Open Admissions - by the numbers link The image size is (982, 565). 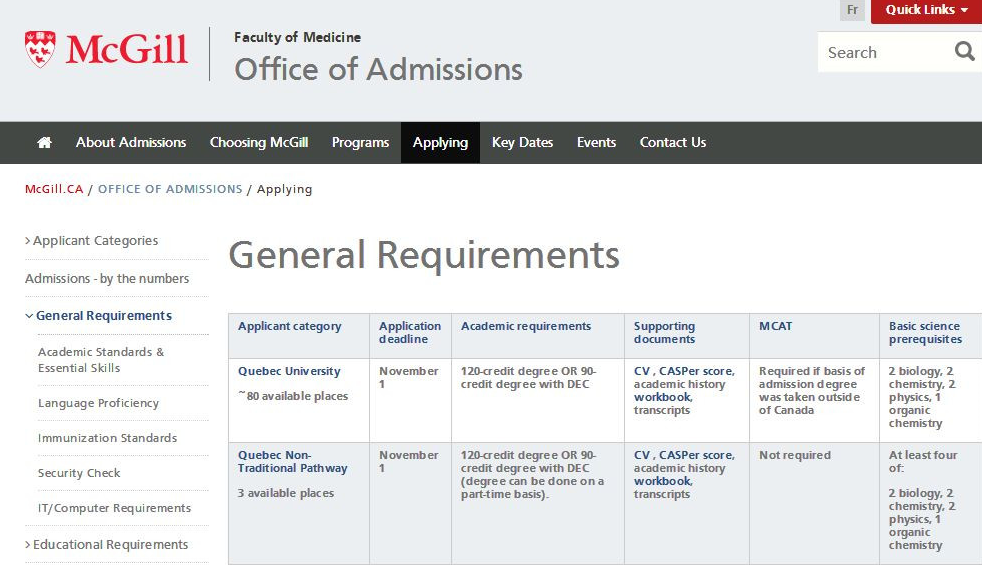click(107, 279)
